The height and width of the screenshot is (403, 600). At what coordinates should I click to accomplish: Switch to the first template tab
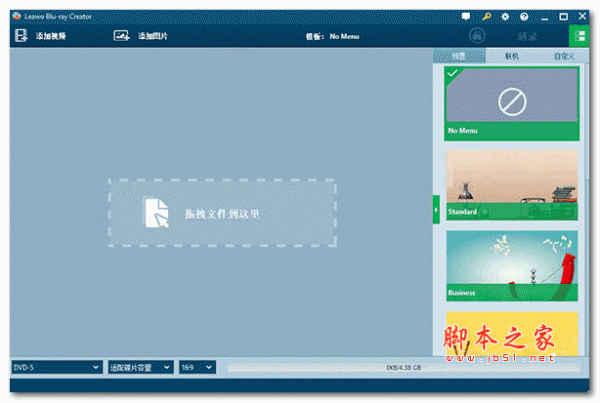(x=459, y=56)
